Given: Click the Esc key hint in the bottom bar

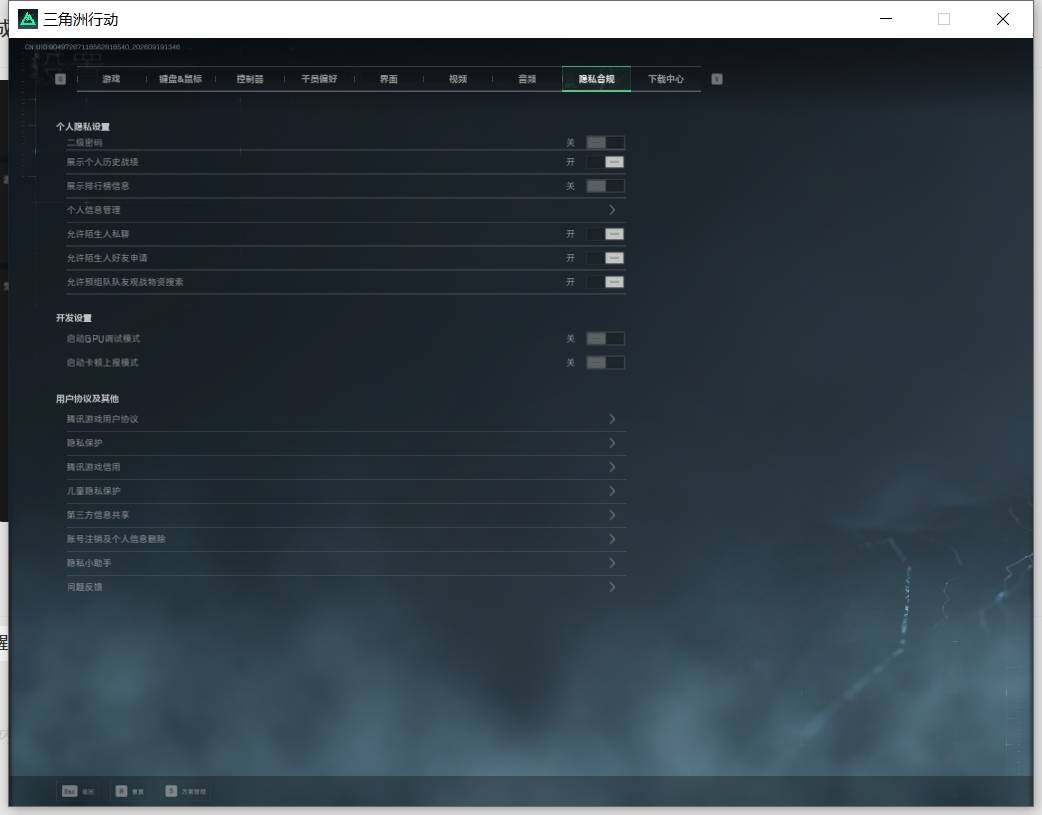Looking at the screenshot, I should click(x=69, y=791).
